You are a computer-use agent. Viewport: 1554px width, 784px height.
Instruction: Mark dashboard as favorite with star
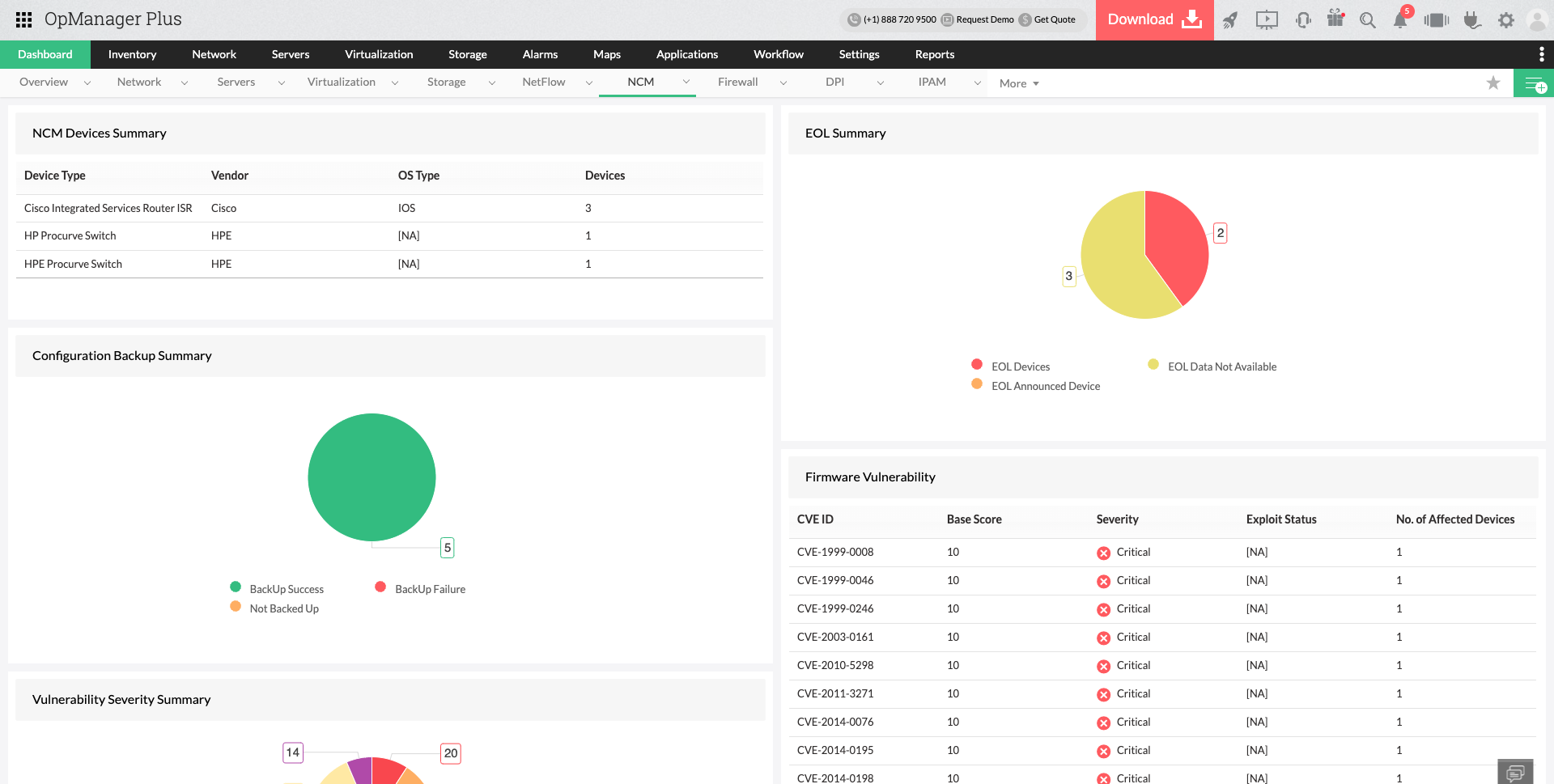coord(1493,83)
